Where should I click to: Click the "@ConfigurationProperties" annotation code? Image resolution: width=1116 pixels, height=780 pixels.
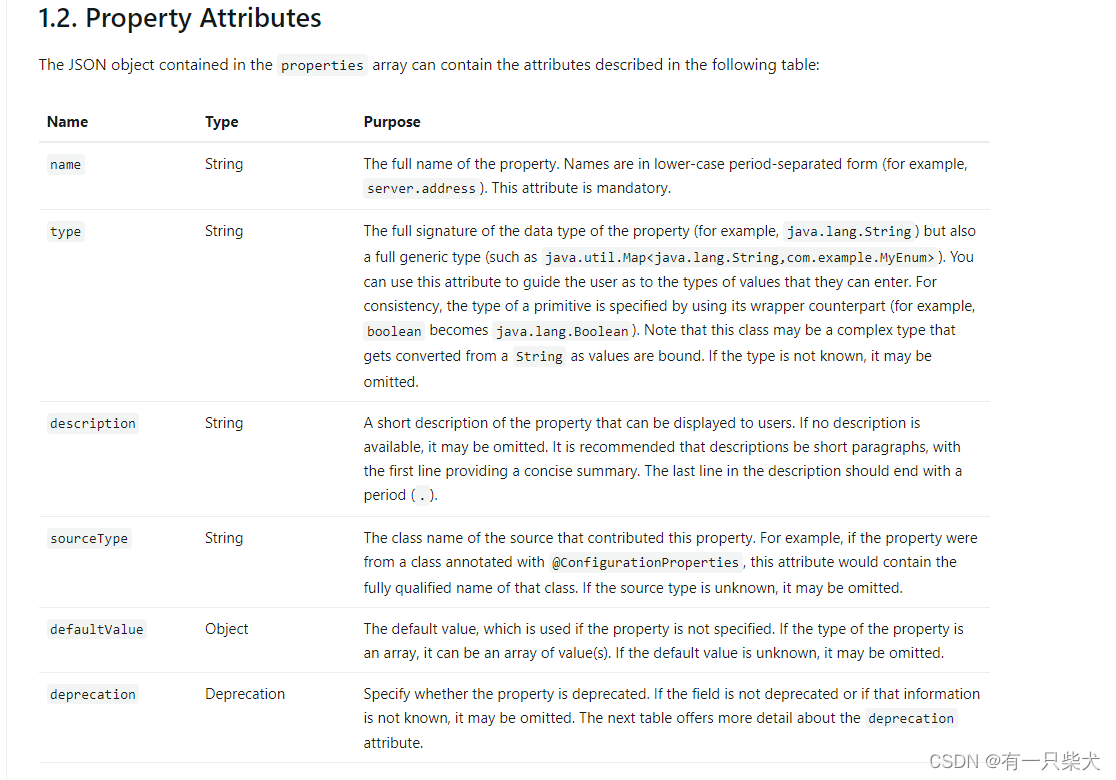tap(645, 562)
